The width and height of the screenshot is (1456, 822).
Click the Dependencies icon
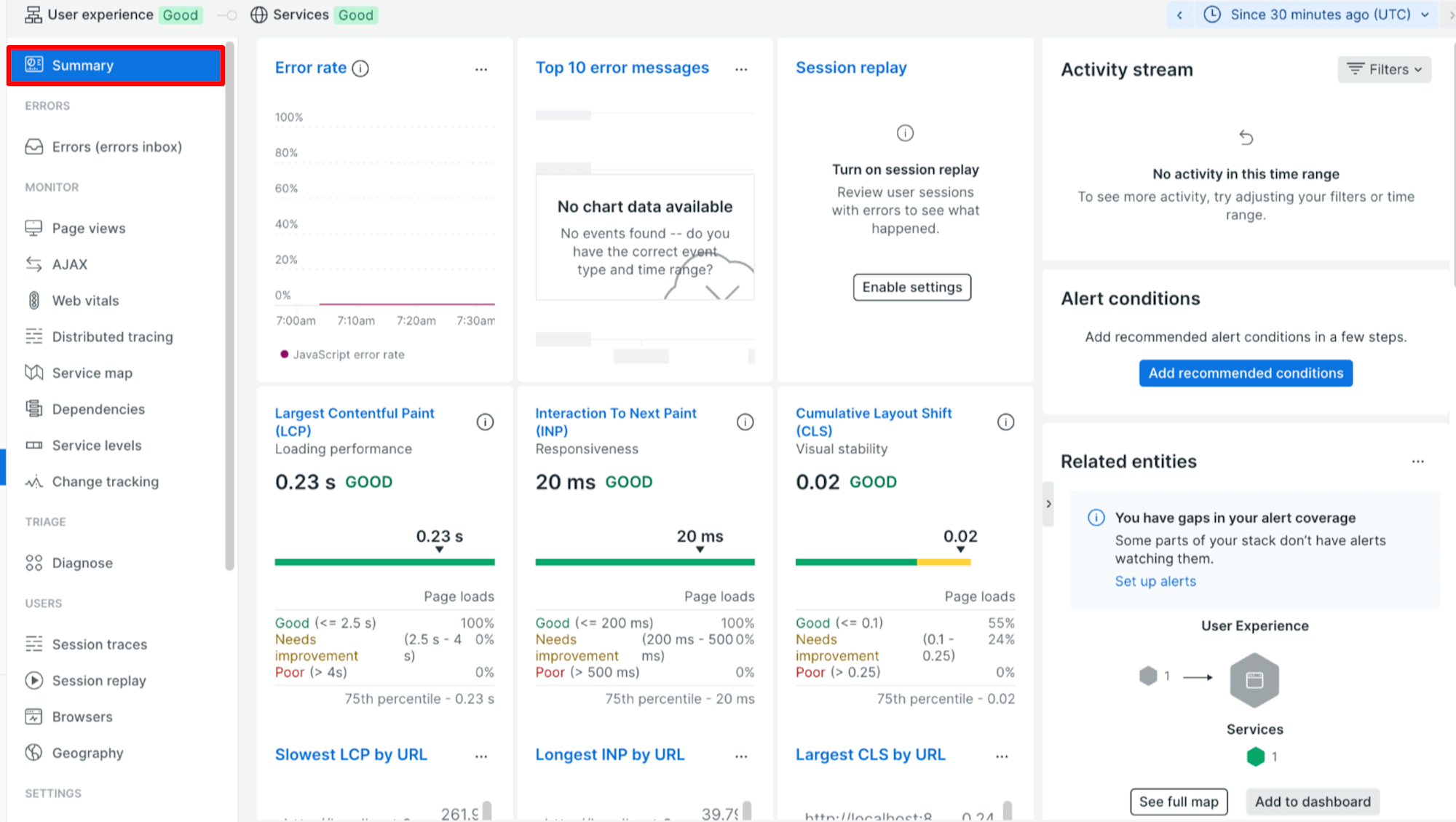[34, 409]
